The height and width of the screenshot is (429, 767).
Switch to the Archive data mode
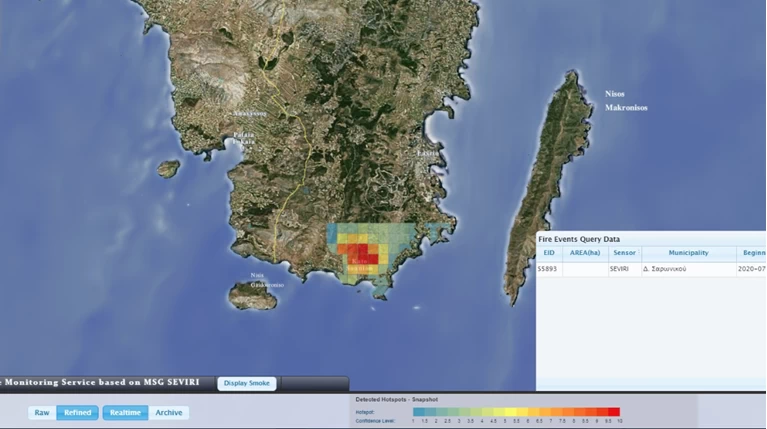(x=169, y=412)
